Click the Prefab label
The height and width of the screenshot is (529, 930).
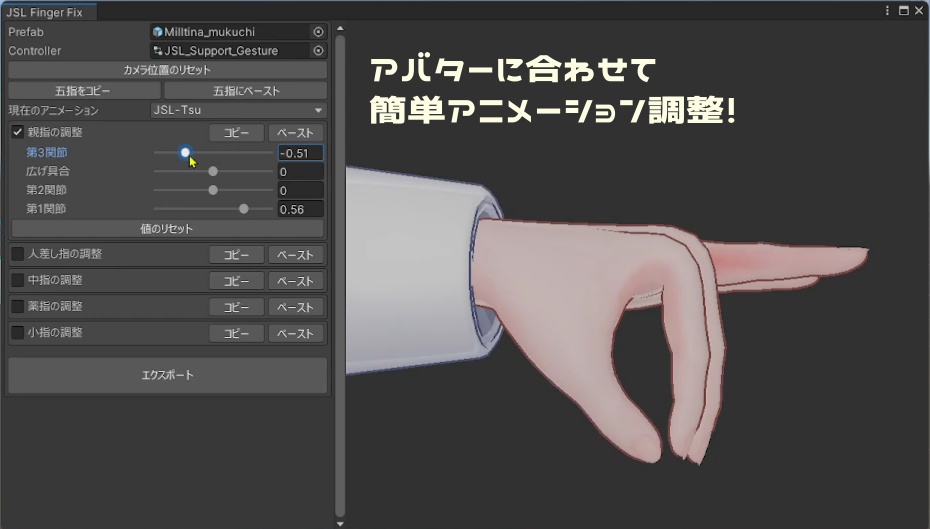pyautogui.click(x=26, y=32)
